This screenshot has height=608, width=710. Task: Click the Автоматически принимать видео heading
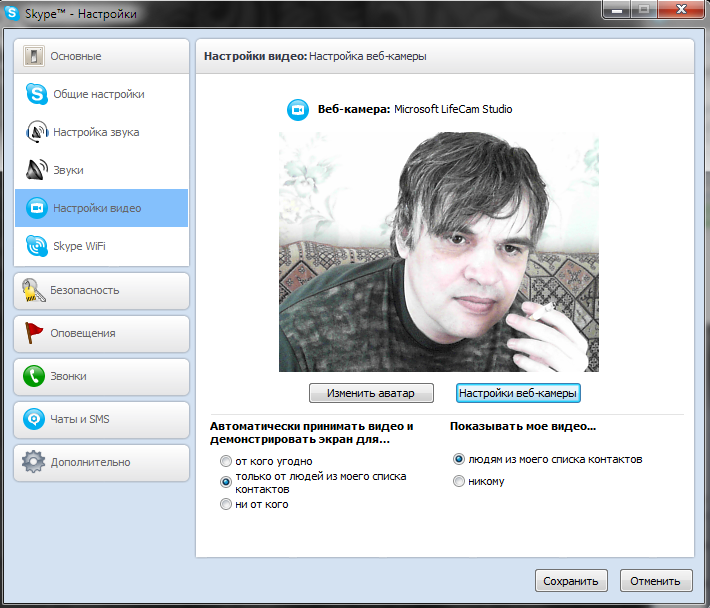pos(312,433)
